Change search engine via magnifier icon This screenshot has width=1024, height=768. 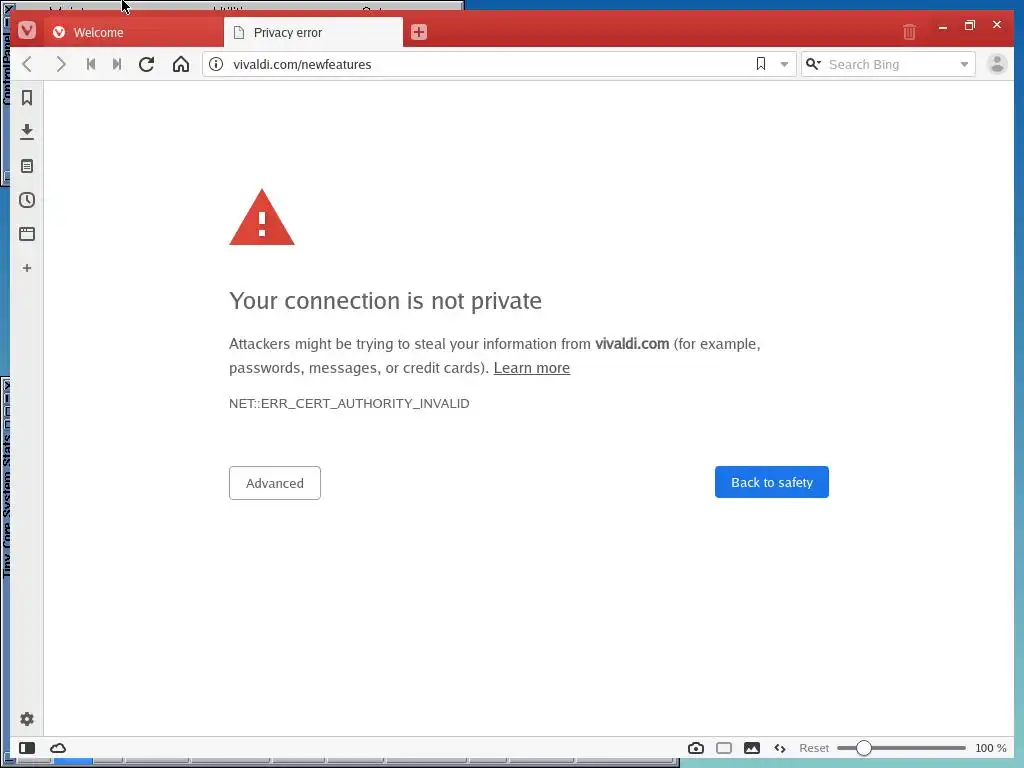point(813,64)
